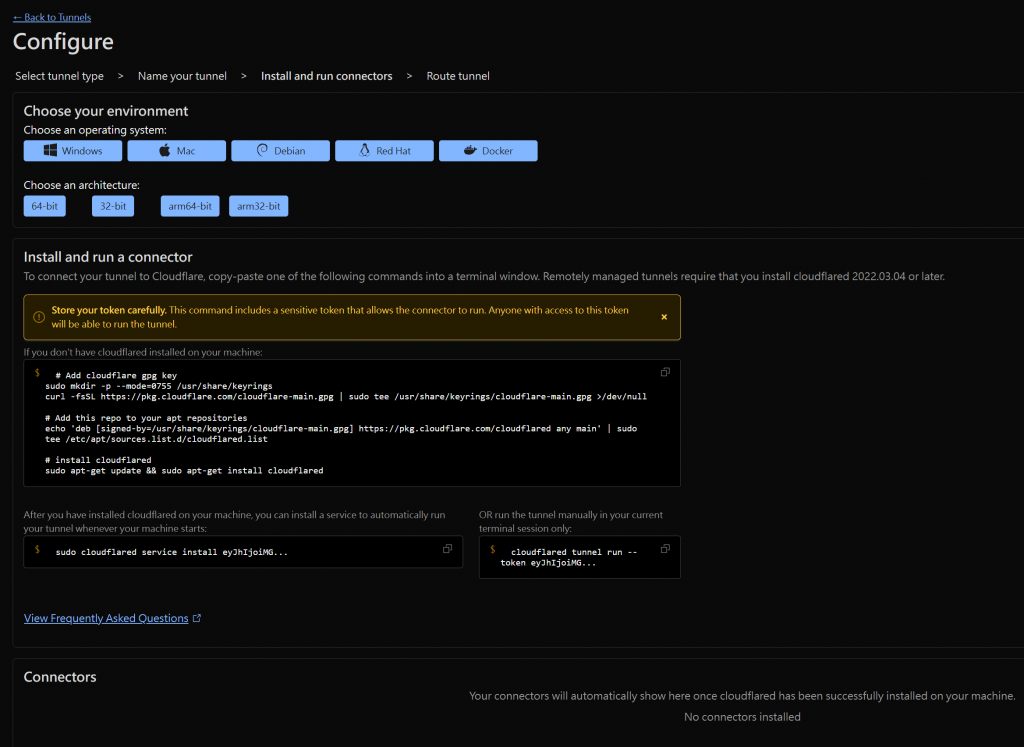Click No connectors installed text

point(742,717)
